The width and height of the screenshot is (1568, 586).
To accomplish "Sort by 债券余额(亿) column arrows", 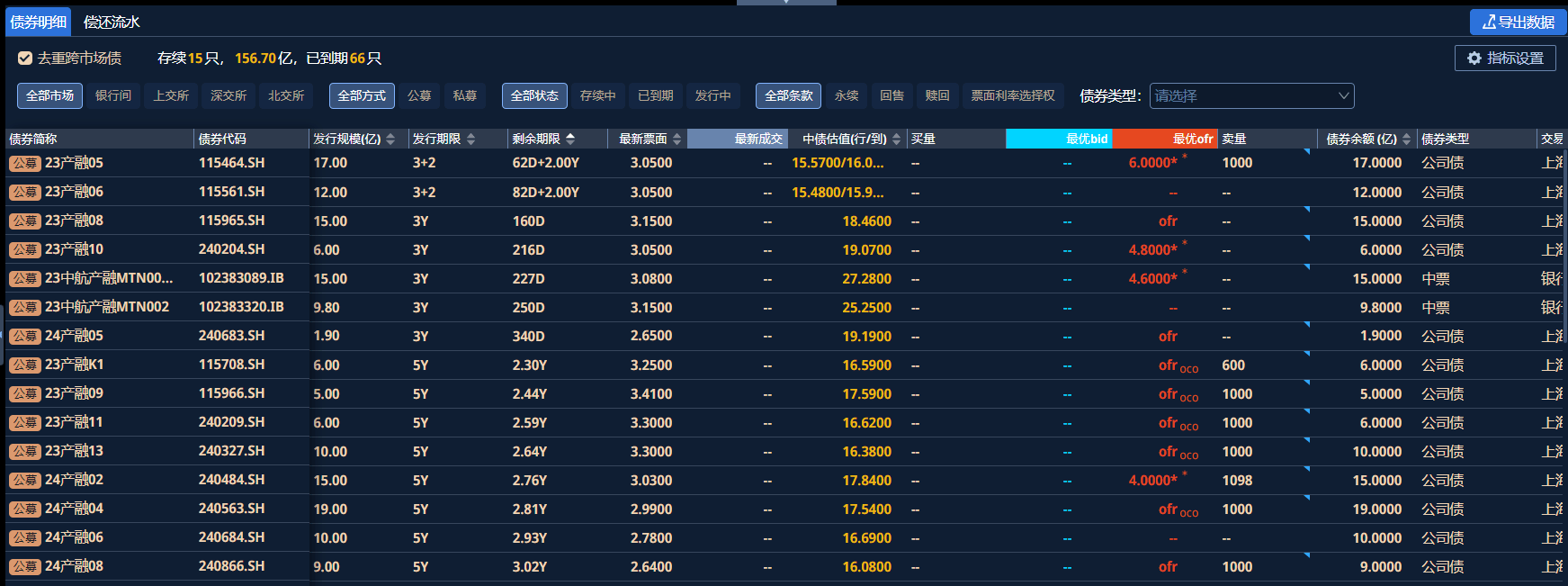I will (1407, 140).
